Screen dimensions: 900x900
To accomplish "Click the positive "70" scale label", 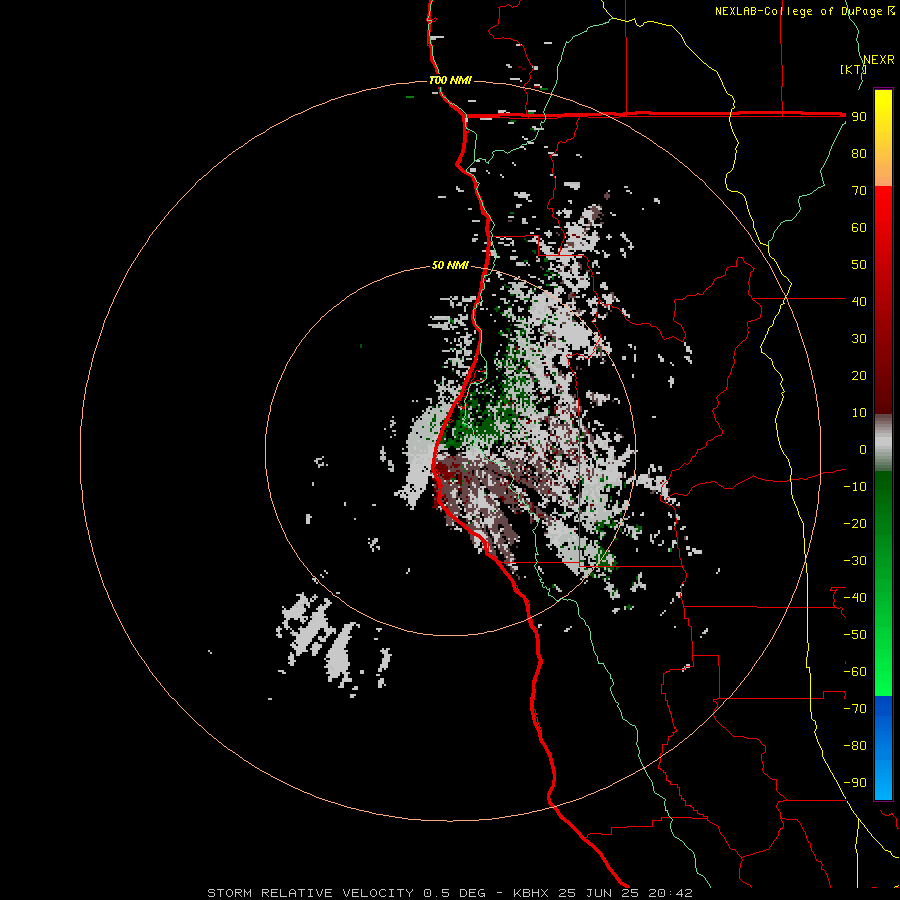I will point(859,191).
